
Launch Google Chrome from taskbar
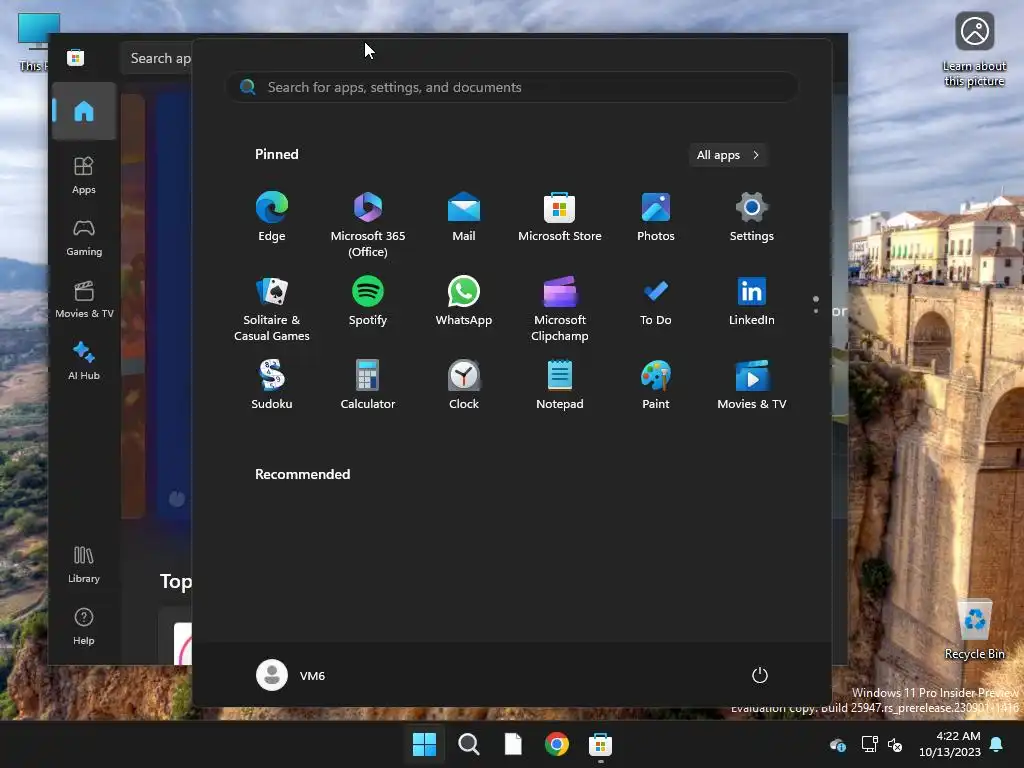click(x=556, y=744)
